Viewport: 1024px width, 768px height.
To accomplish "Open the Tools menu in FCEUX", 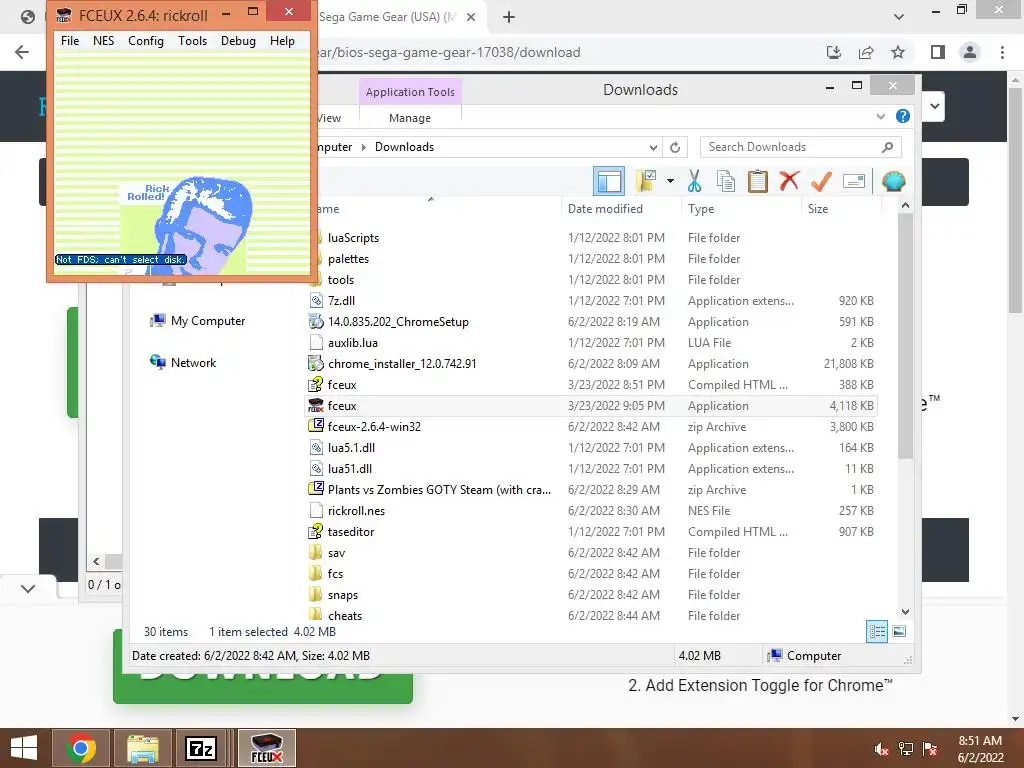I will tap(192, 40).
